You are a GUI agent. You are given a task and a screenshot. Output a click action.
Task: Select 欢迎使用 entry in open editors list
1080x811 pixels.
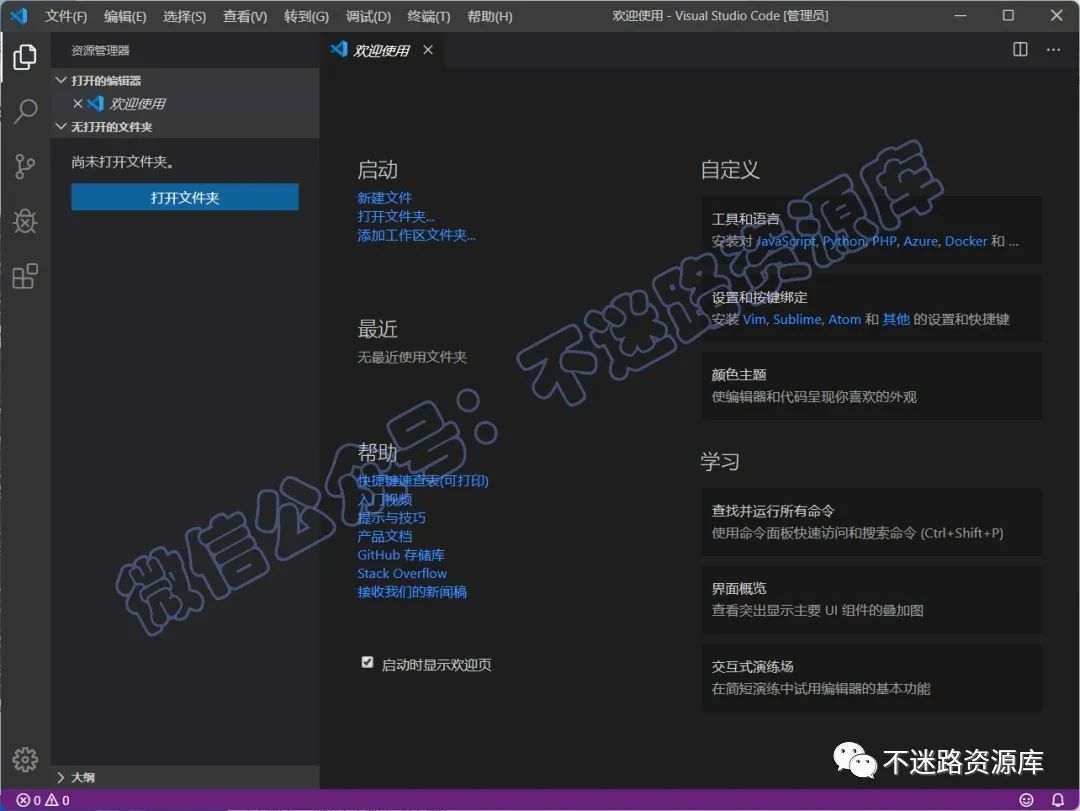point(185,103)
